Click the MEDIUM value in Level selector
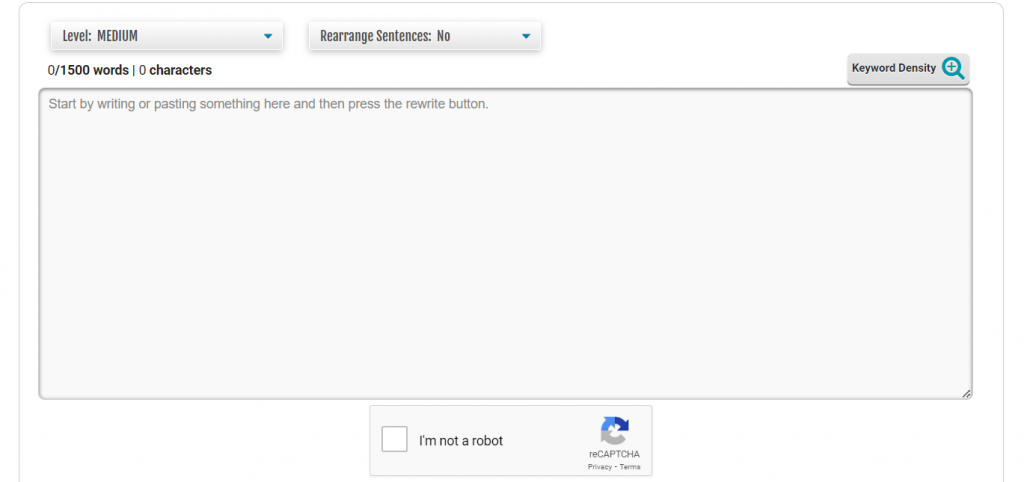The image size is (1024, 482). tap(117, 36)
